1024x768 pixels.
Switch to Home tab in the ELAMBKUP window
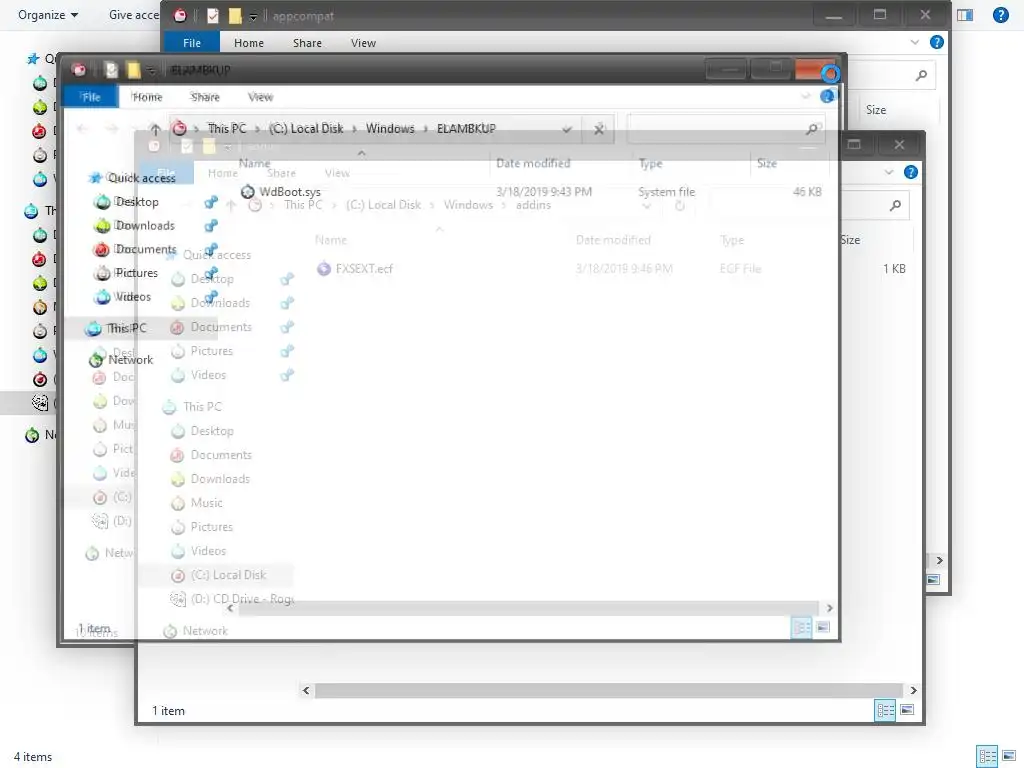click(x=147, y=97)
